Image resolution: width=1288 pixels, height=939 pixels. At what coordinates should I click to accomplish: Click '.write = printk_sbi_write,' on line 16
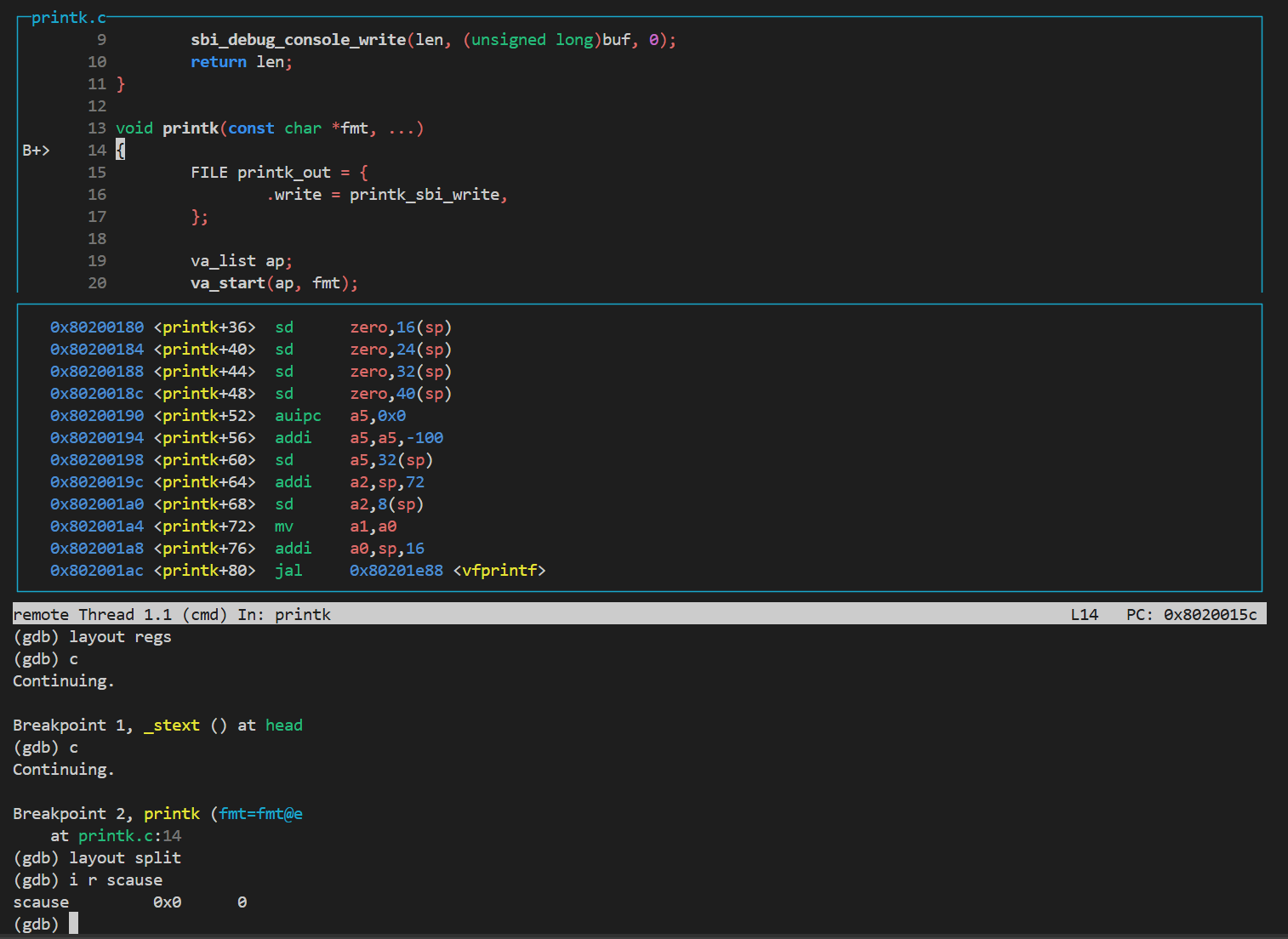pyautogui.click(x=387, y=195)
